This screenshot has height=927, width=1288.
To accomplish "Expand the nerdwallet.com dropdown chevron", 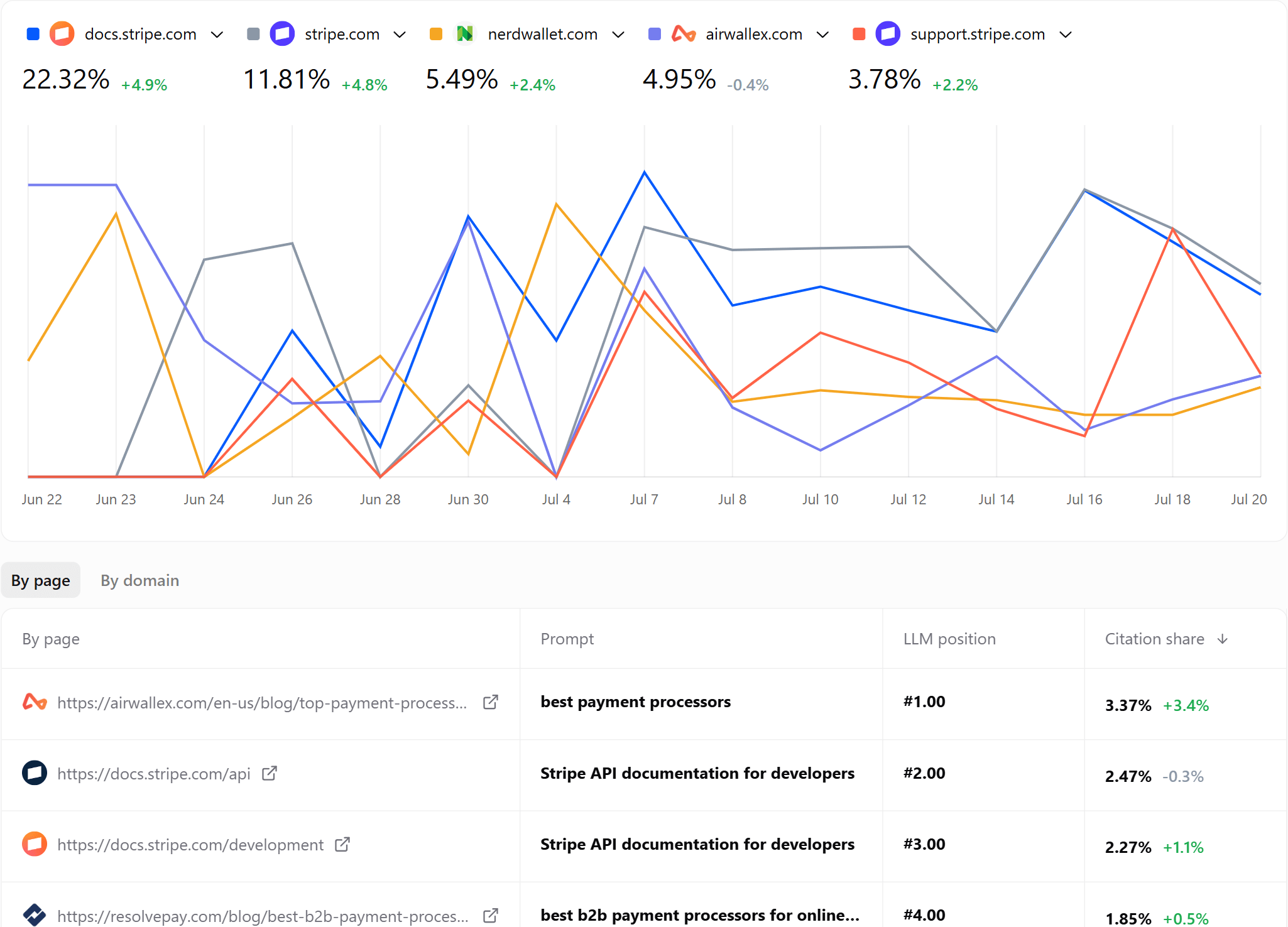I will click(x=618, y=35).
